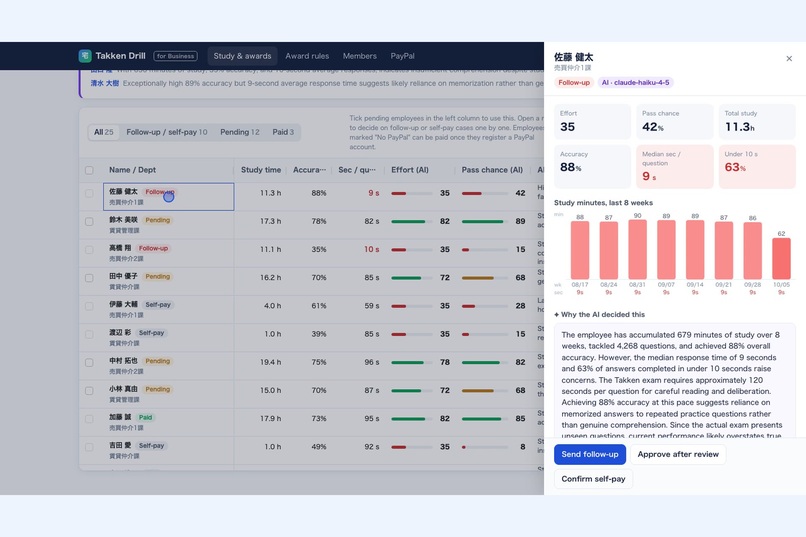
Task: Click the Send follow-up button
Action: (x=590, y=454)
